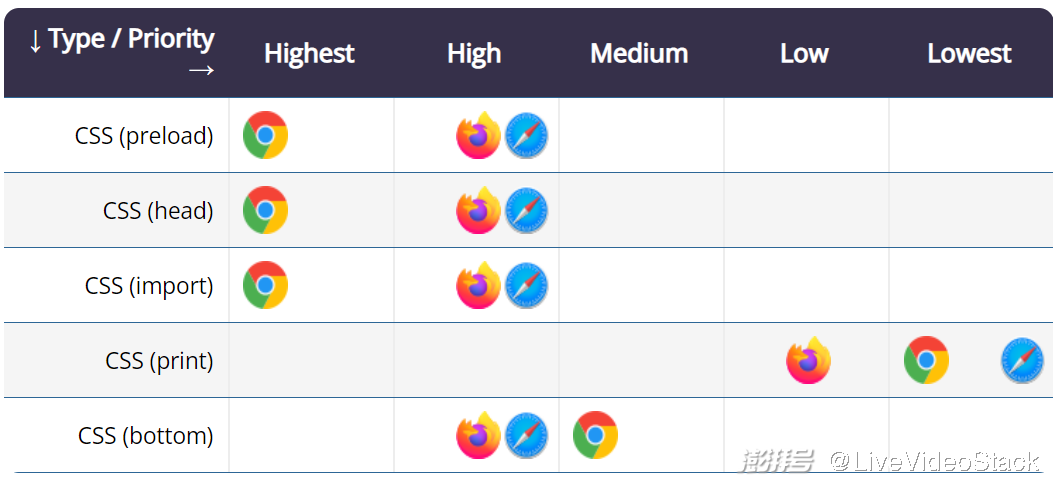Image resolution: width=1053 pixels, height=481 pixels.
Task: Click Chrome icon in CSS (import) row
Action: 265,285
